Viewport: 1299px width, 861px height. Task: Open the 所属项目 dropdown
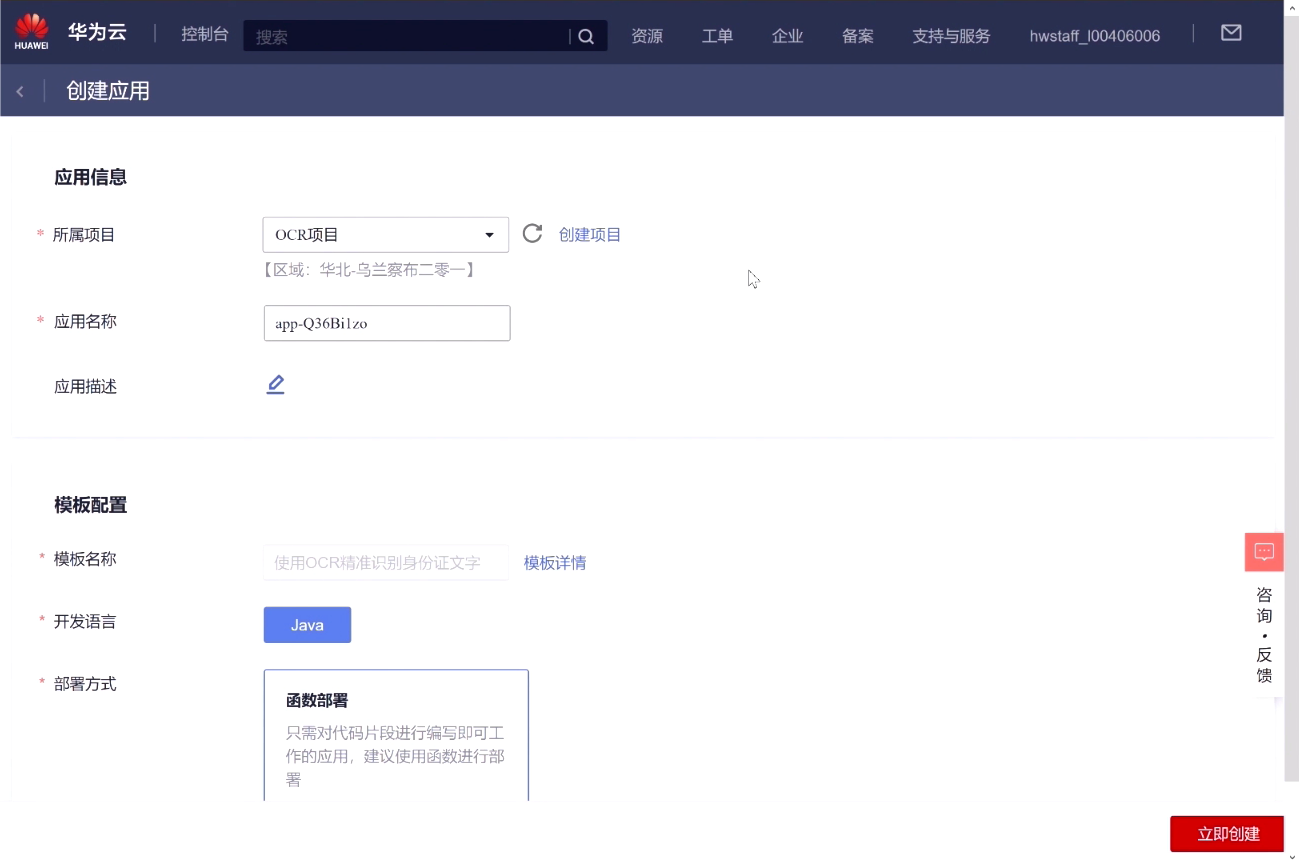[386, 235]
